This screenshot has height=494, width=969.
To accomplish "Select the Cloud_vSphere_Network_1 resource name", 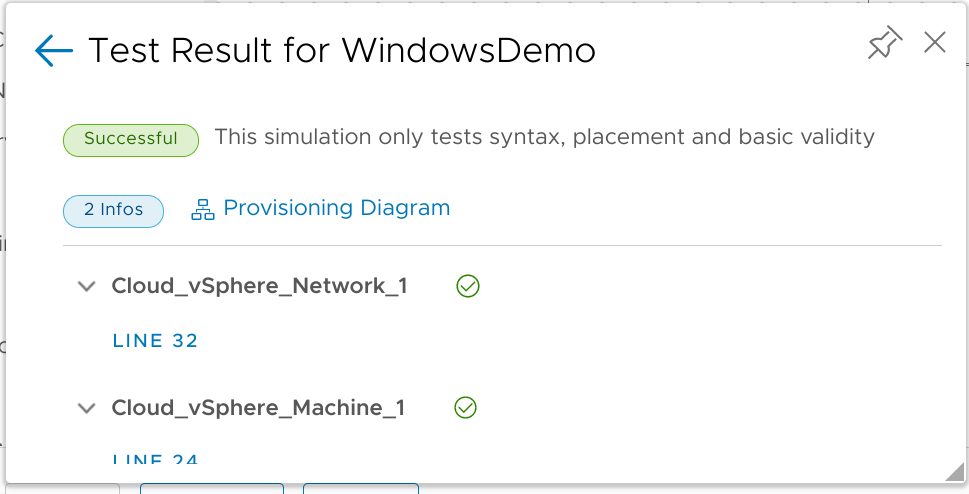I will click(x=259, y=287).
